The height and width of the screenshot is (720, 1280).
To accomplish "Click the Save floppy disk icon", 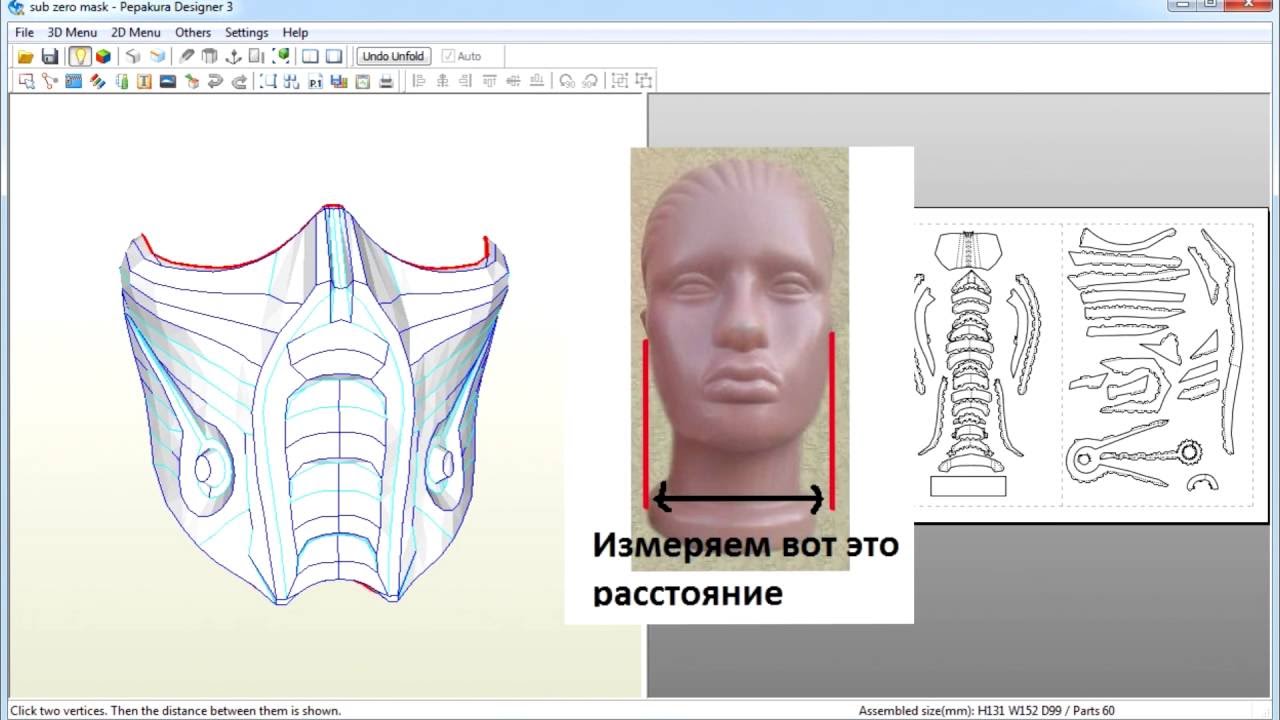I will coord(49,56).
